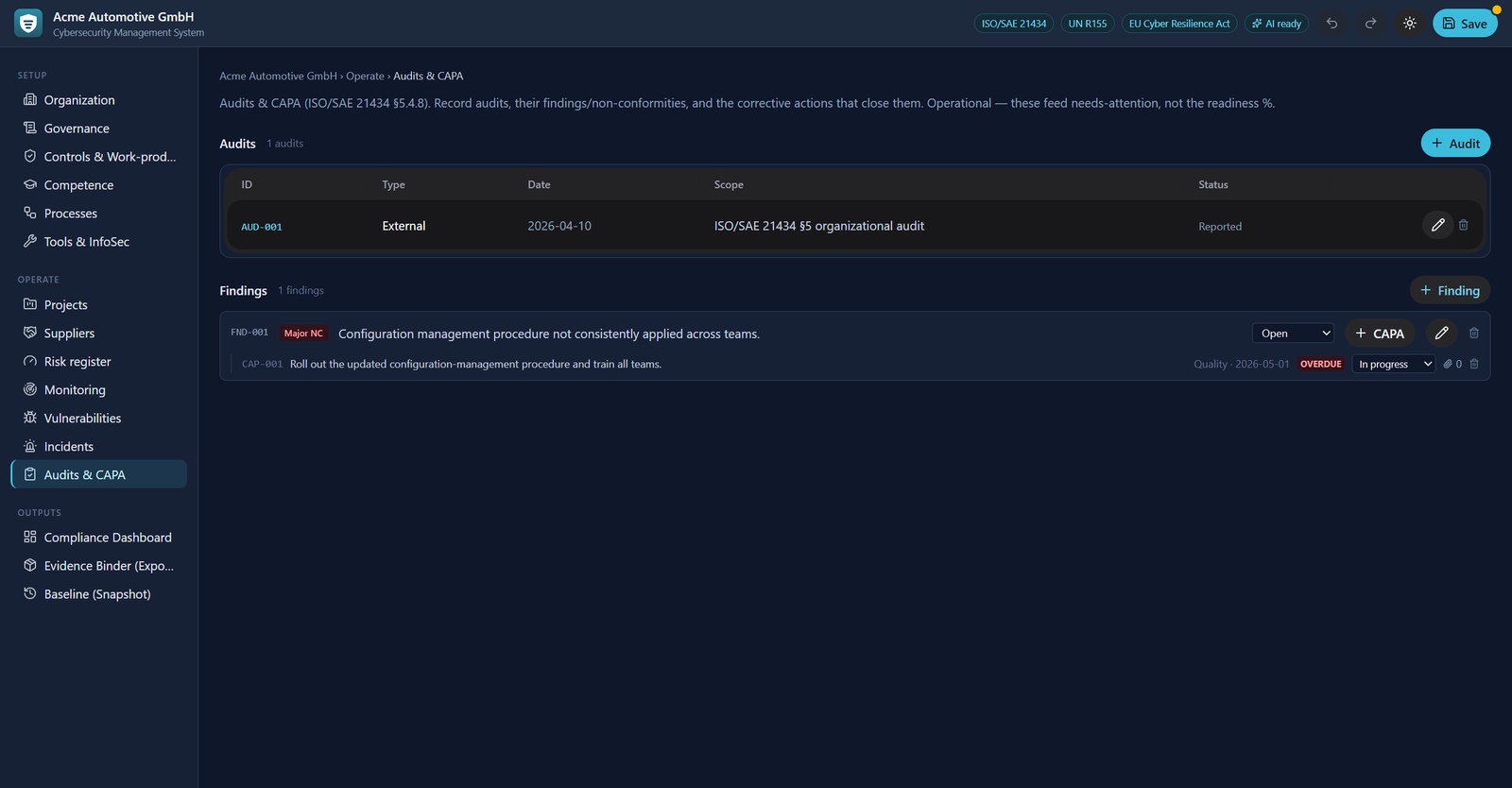This screenshot has height=788, width=1512.
Task: Open attachments paperclip for CAP-001
Action: tap(1452, 364)
